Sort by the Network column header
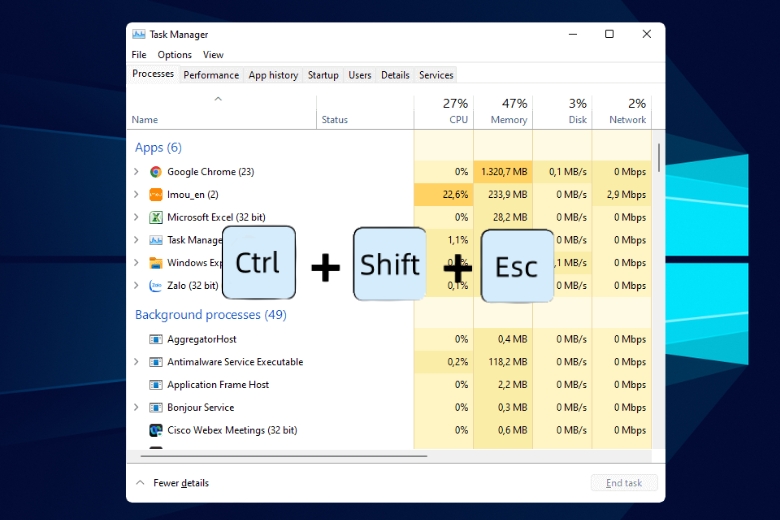 pos(621,112)
